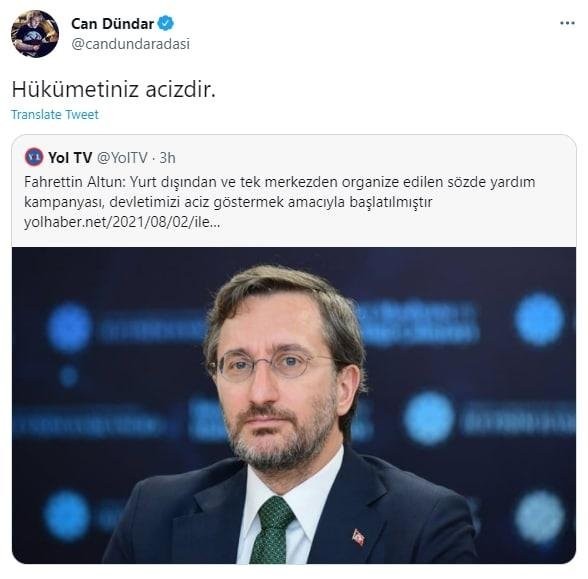
Task: Click Translate Tweet
Action: tap(55, 114)
